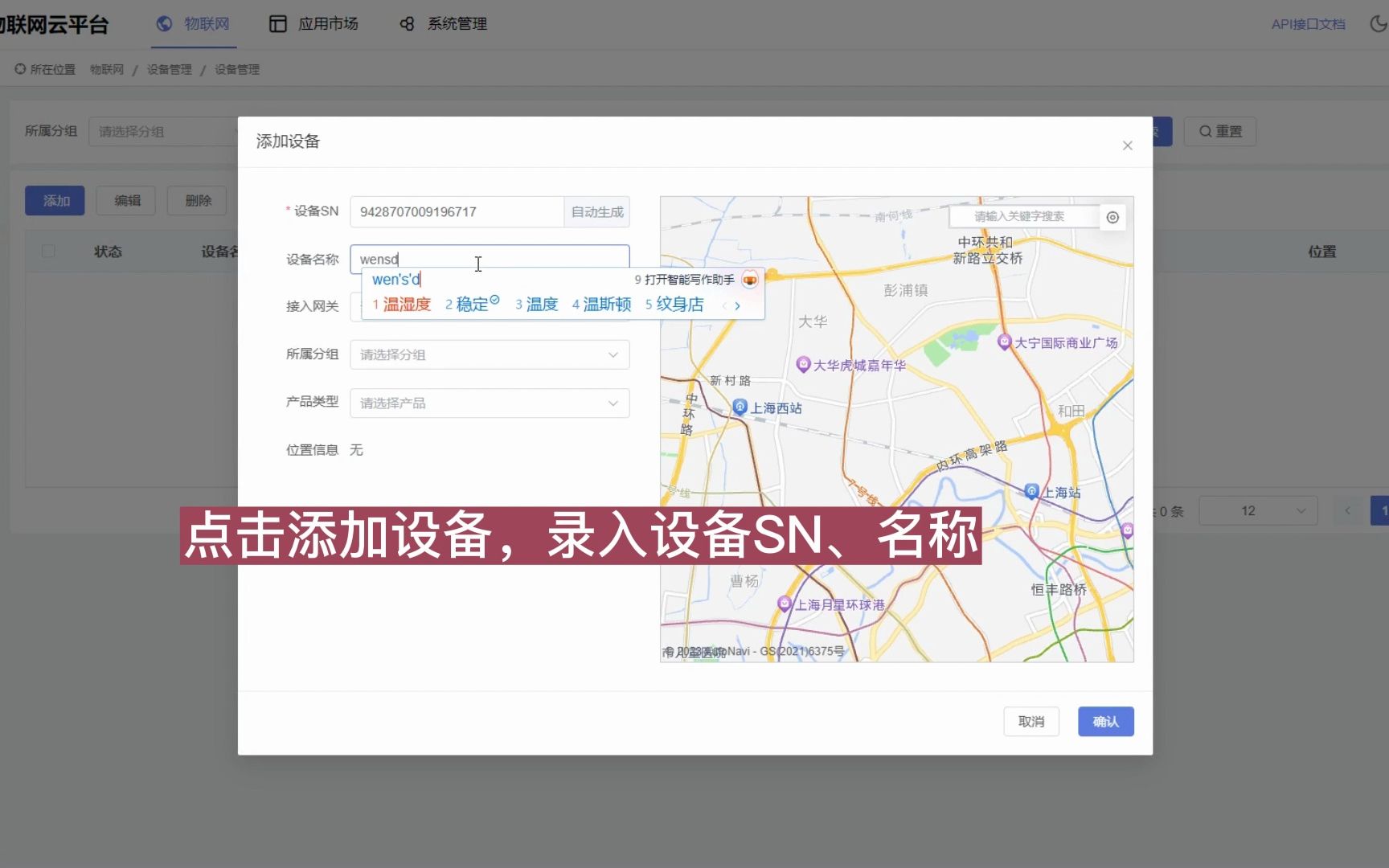1389x868 pixels.
Task: Click the IME smart assistant avatar icon
Action: click(x=750, y=280)
